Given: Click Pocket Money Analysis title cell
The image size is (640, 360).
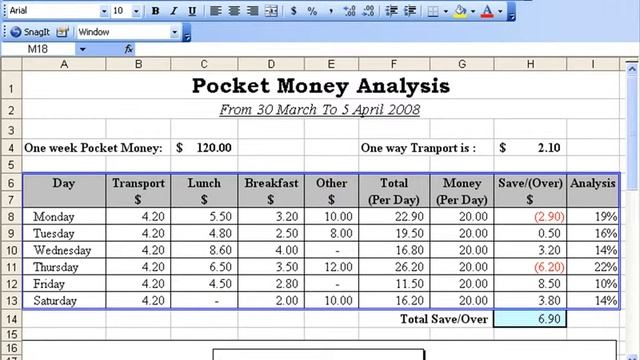Looking at the screenshot, I should [x=321, y=86].
